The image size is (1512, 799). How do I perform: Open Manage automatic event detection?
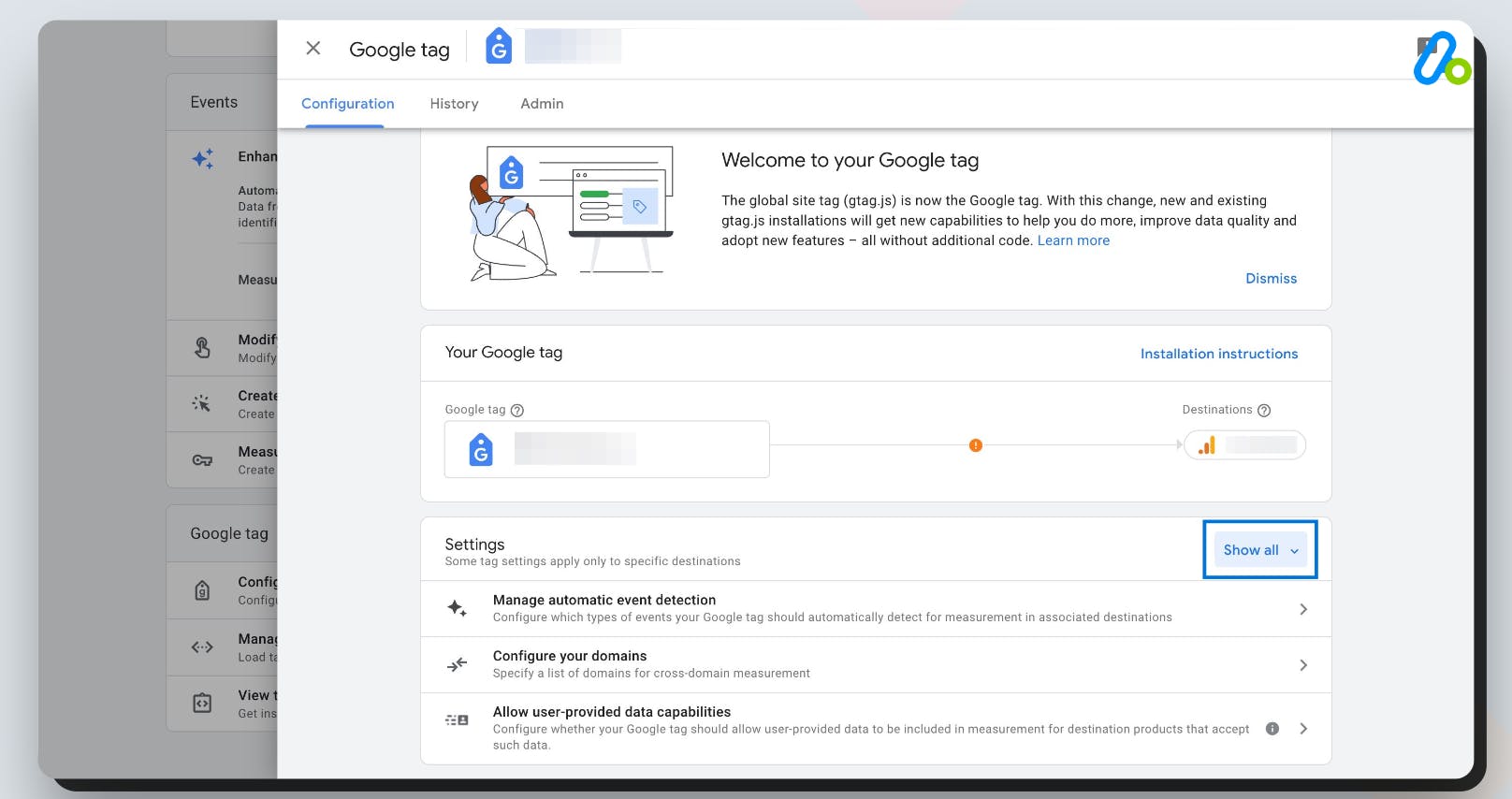[x=876, y=609]
